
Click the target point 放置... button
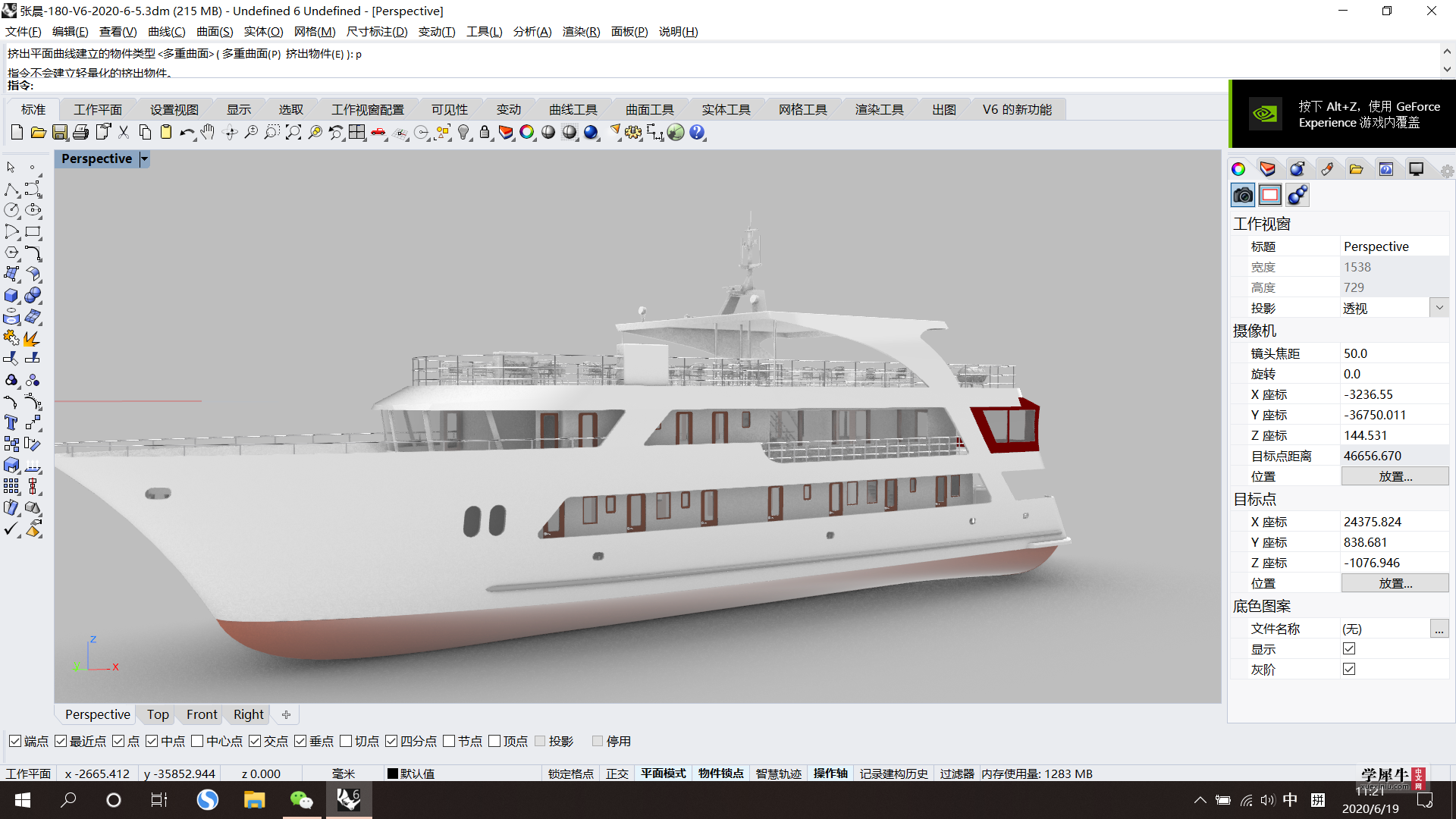[x=1395, y=583]
